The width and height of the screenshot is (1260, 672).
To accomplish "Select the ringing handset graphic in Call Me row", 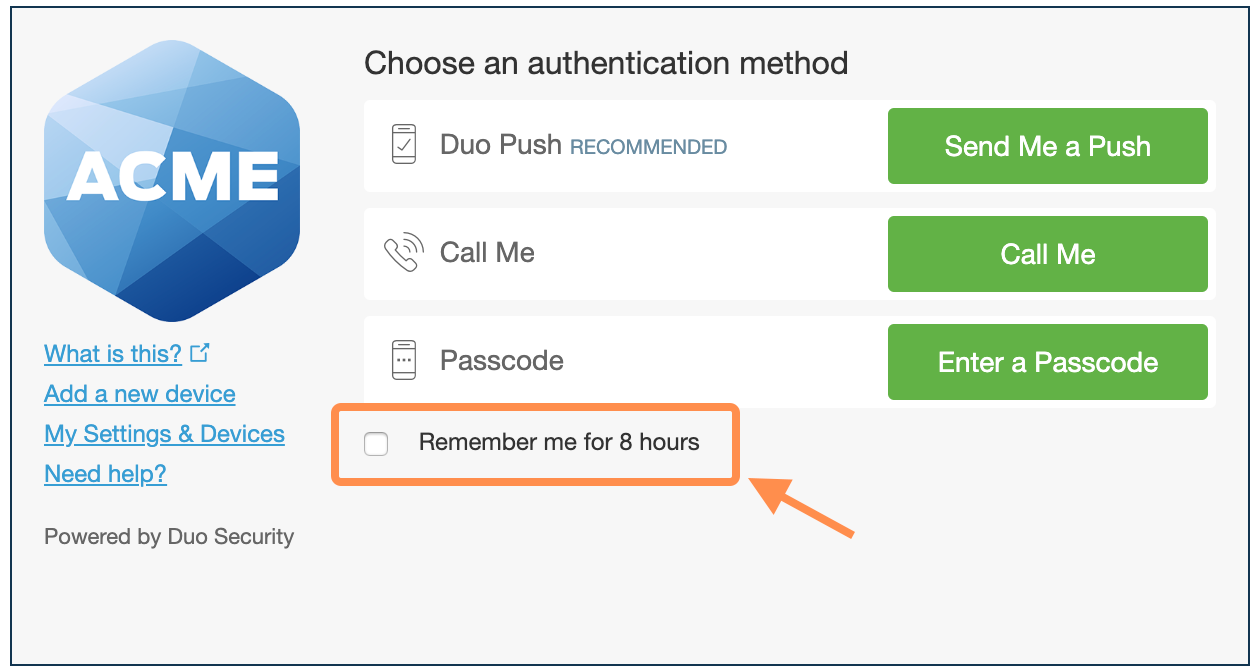I will pyautogui.click(x=403, y=252).
